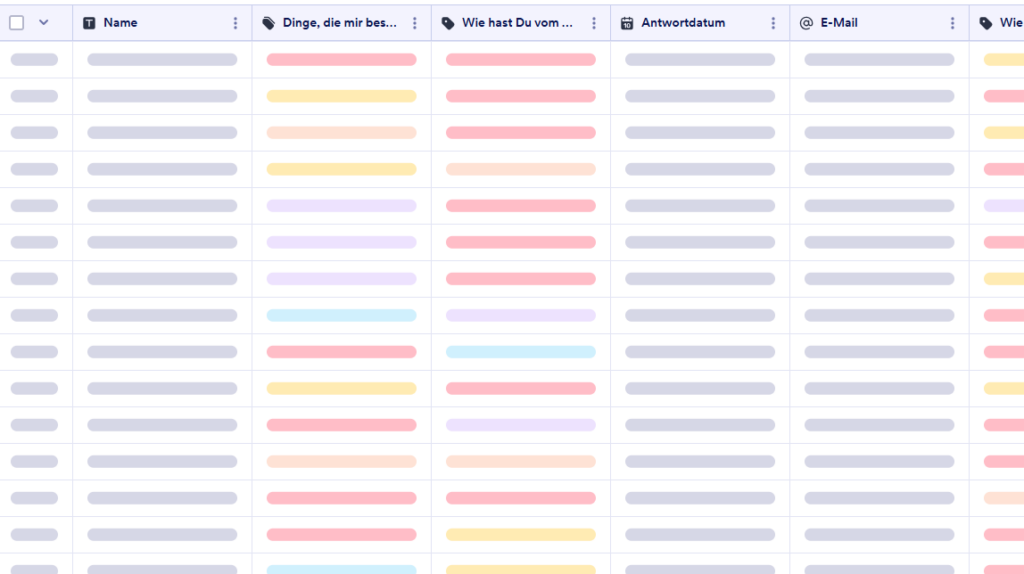Select the Antwortdatum column header label
Screen dimensions: 1024x574
pyautogui.click(x=683, y=23)
